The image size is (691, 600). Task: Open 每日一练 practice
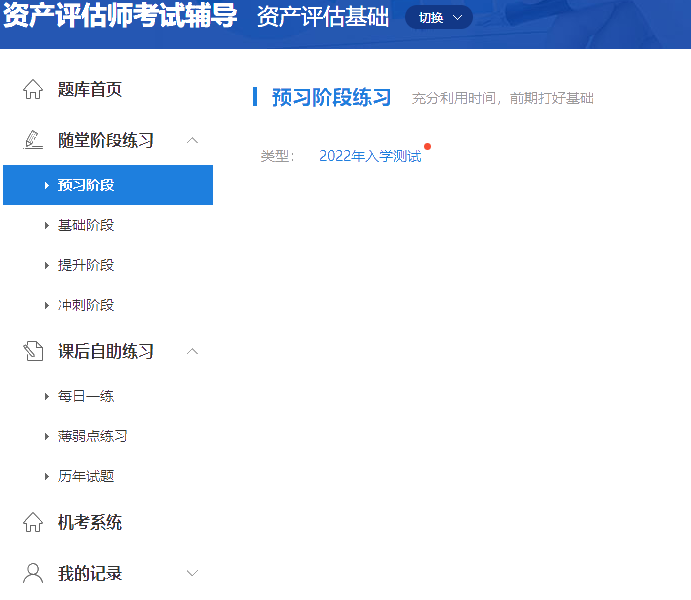coord(86,396)
